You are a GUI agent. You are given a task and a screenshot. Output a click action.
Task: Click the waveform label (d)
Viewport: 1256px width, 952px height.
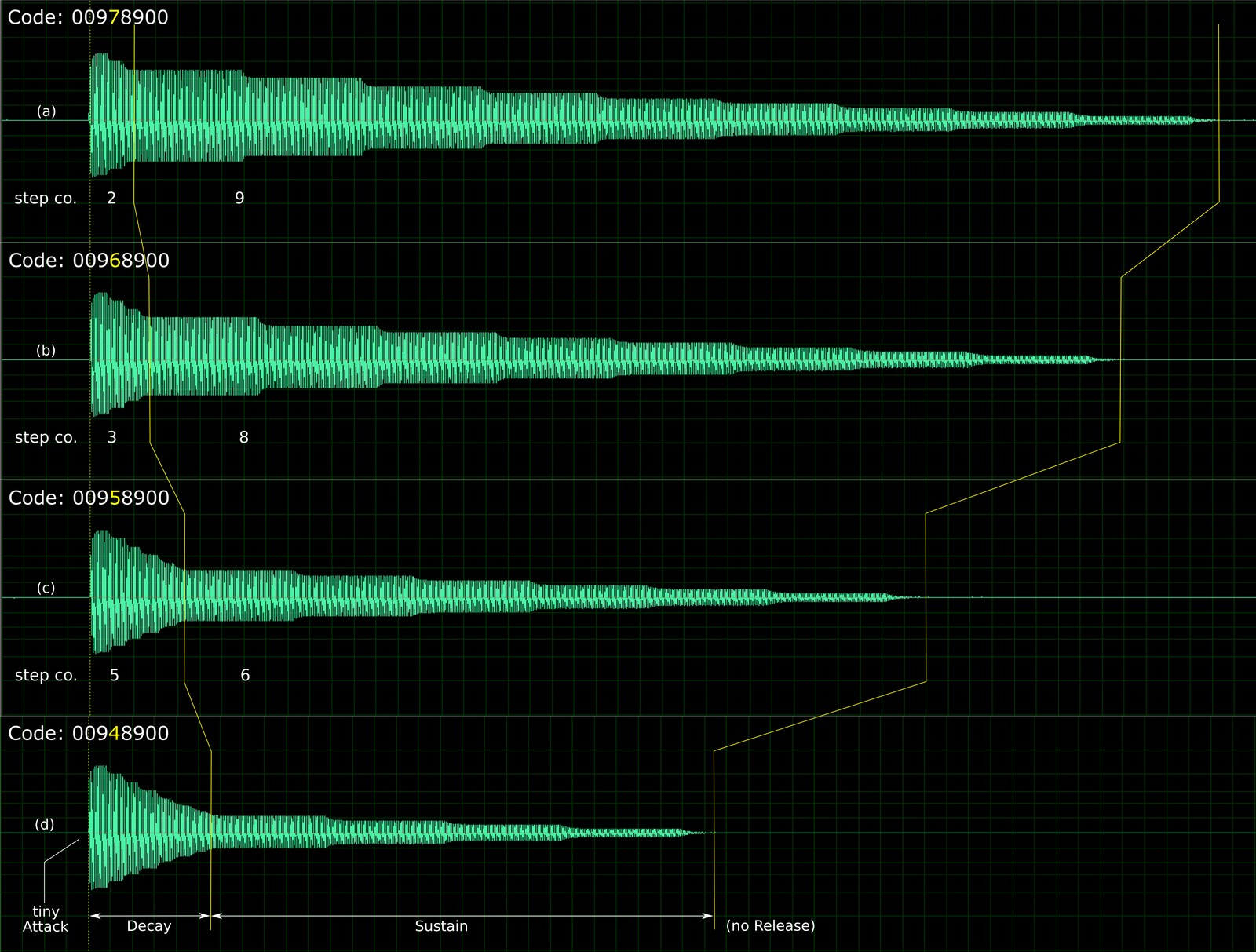pos(45,825)
